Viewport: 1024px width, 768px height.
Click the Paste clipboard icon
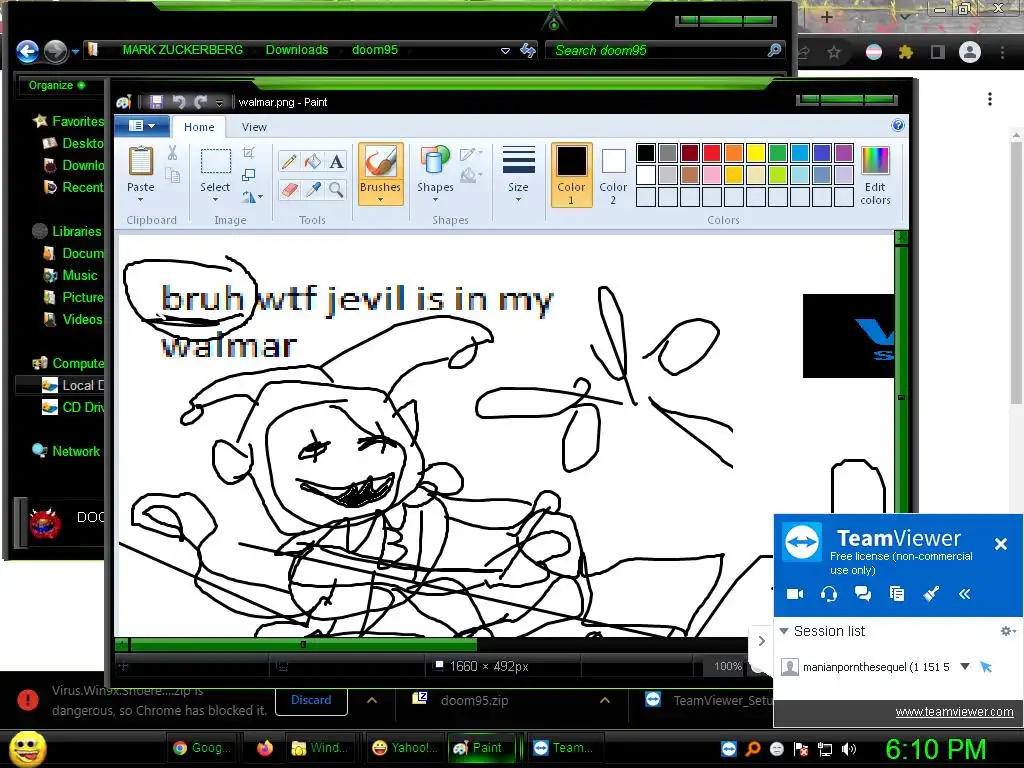click(x=140, y=161)
